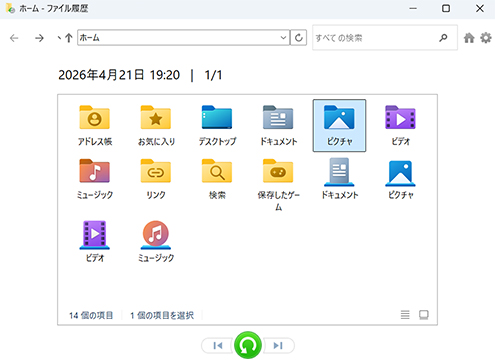Select the デスクトップ folder
The height and width of the screenshot is (363, 495).
pos(217,126)
